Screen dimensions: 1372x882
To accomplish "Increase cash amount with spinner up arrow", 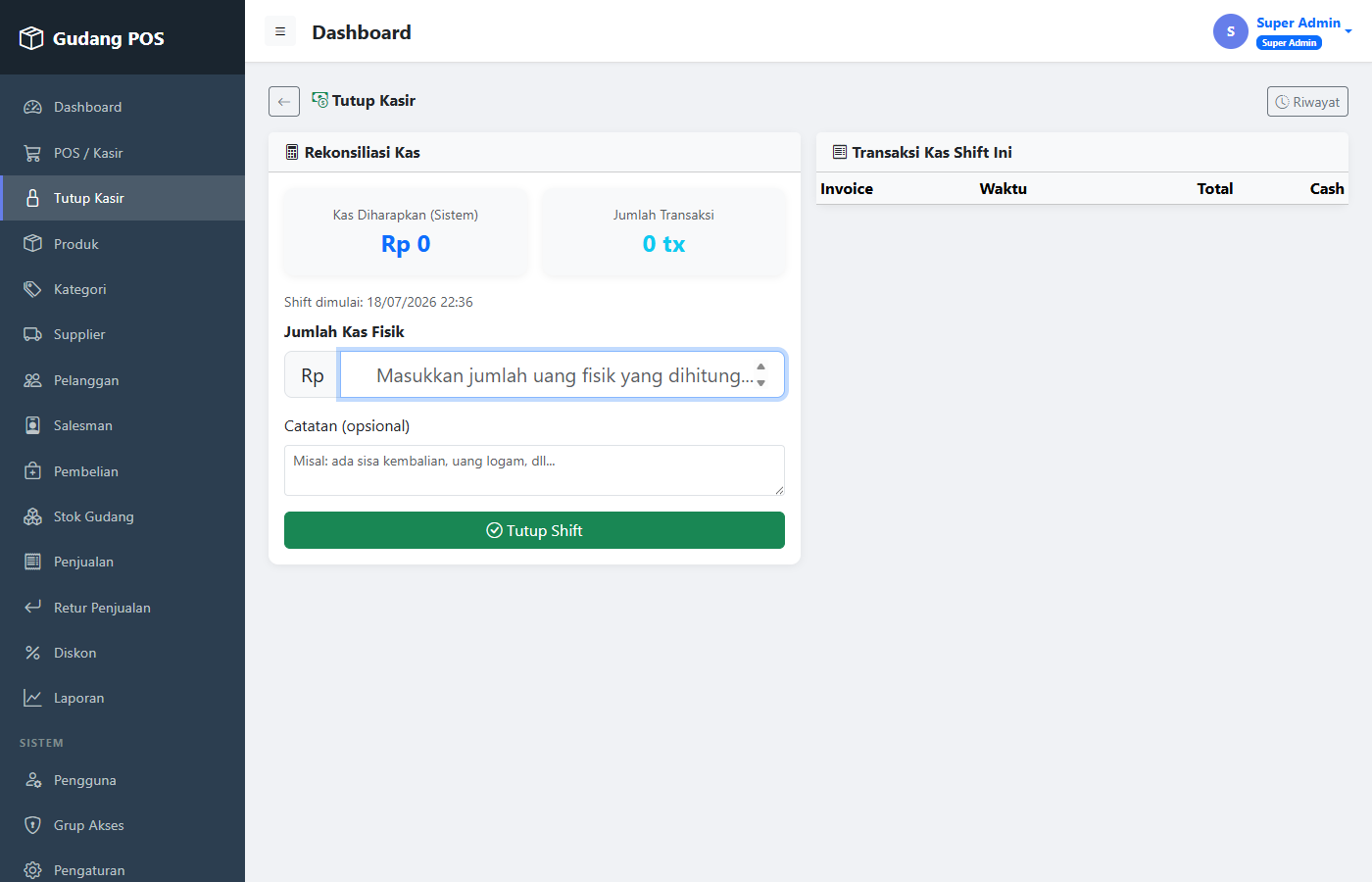I will click(x=760, y=367).
